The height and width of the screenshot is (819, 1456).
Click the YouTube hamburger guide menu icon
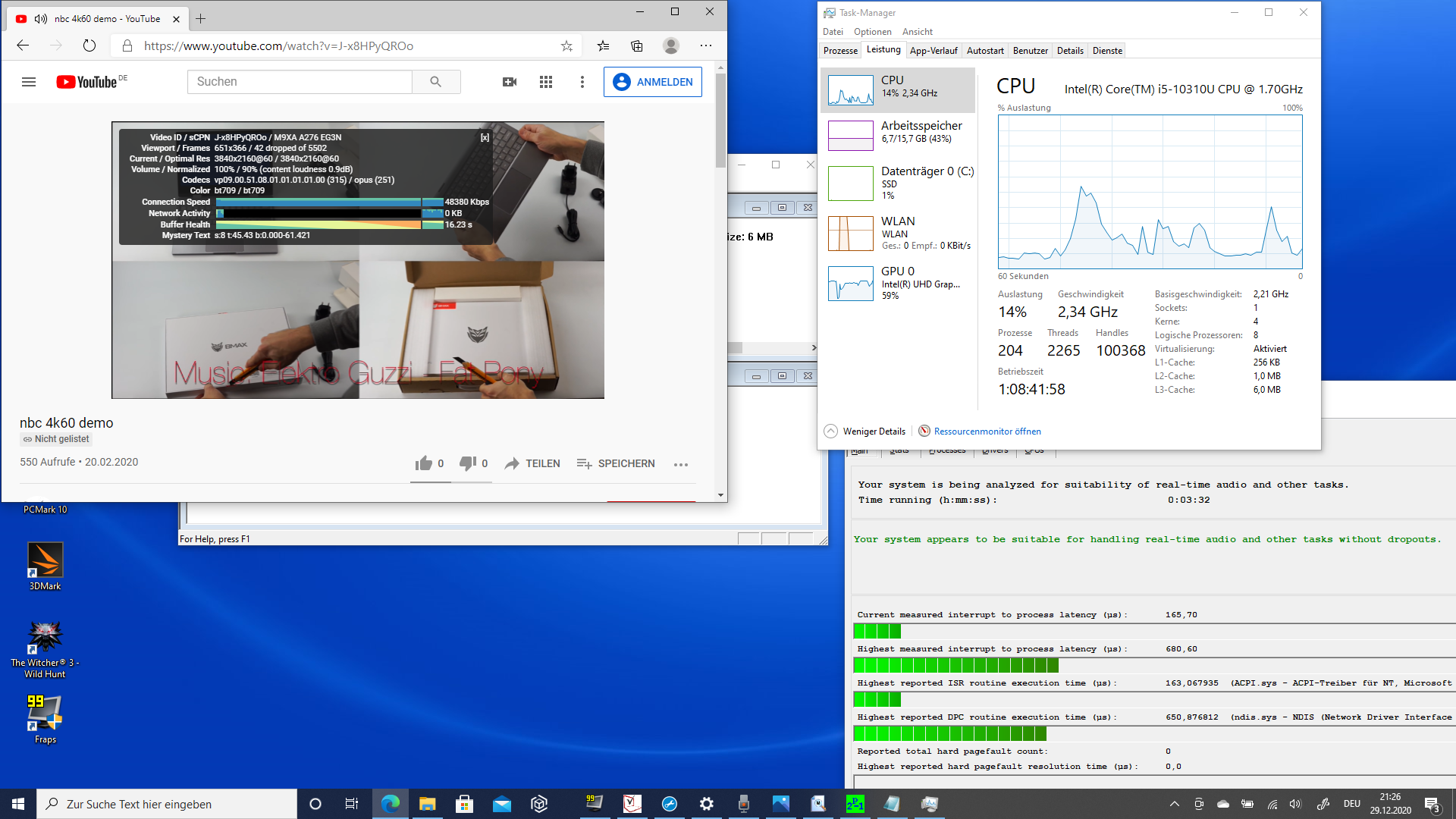(29, 82)
